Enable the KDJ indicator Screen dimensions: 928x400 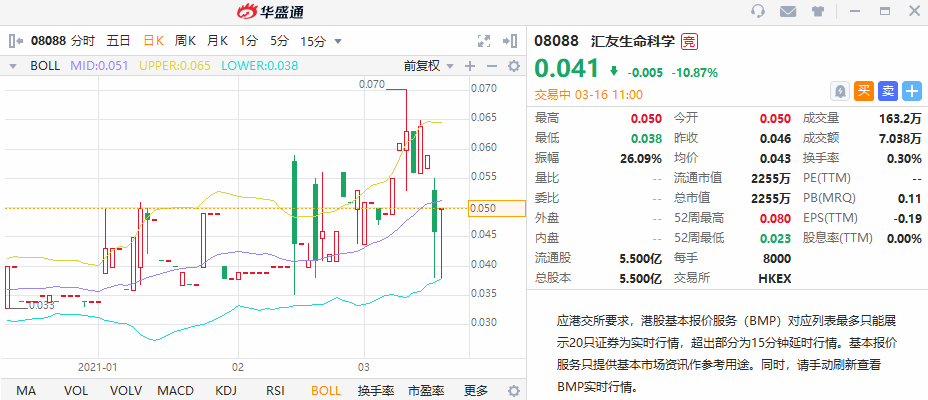226,391
